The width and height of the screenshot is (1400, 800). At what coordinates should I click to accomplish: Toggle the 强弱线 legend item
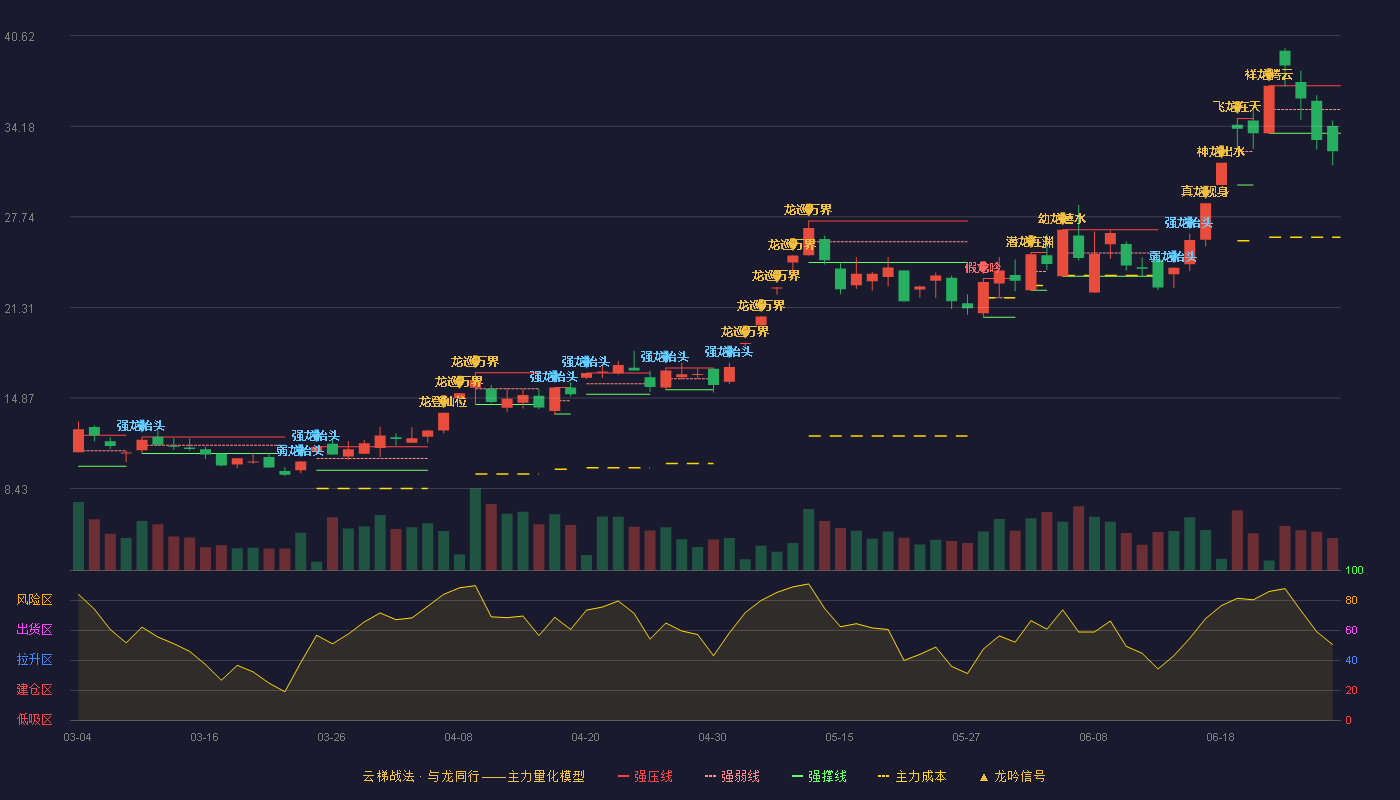tap(732, 776)
